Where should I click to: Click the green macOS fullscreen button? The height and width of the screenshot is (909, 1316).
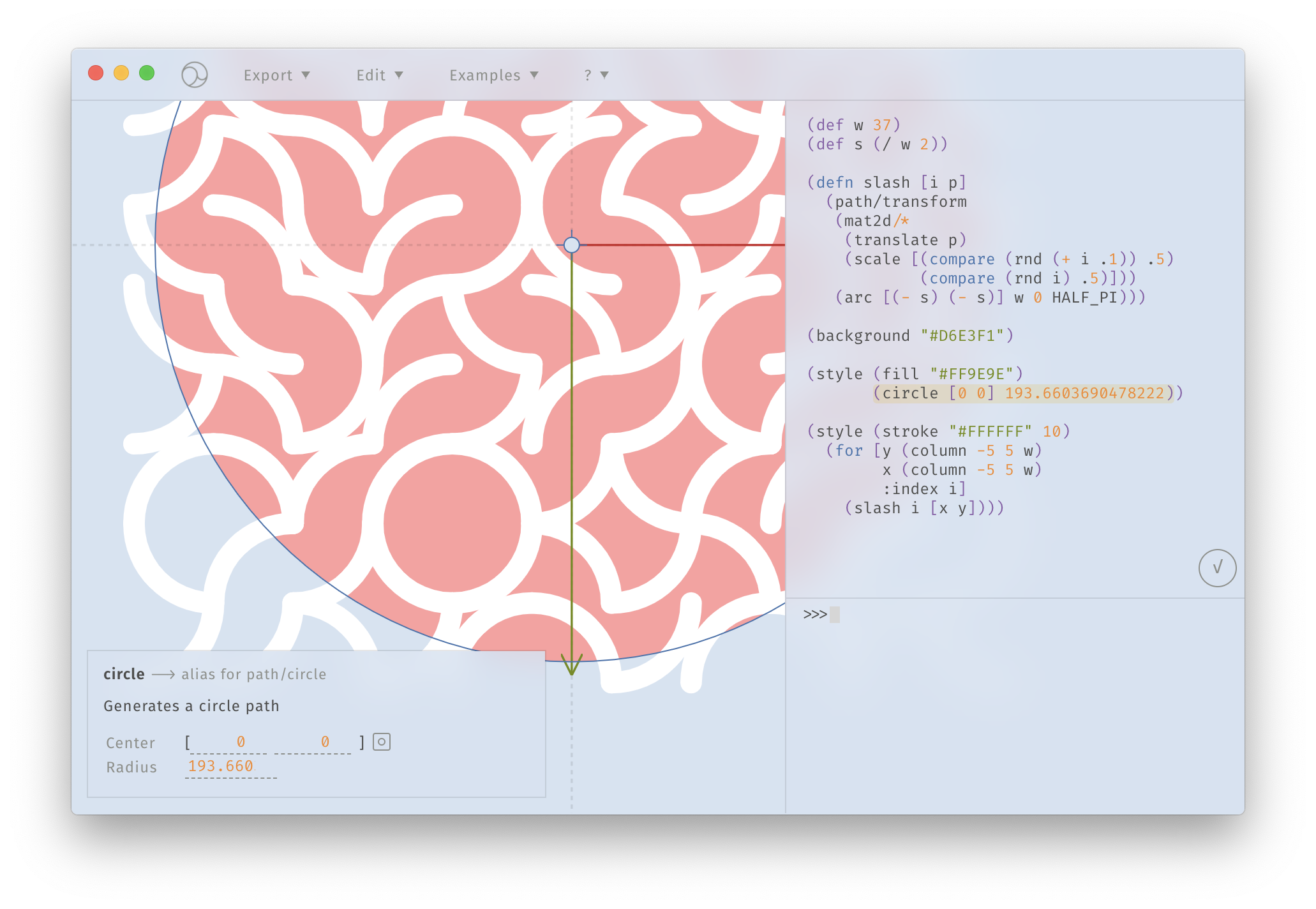coord(147,73)
